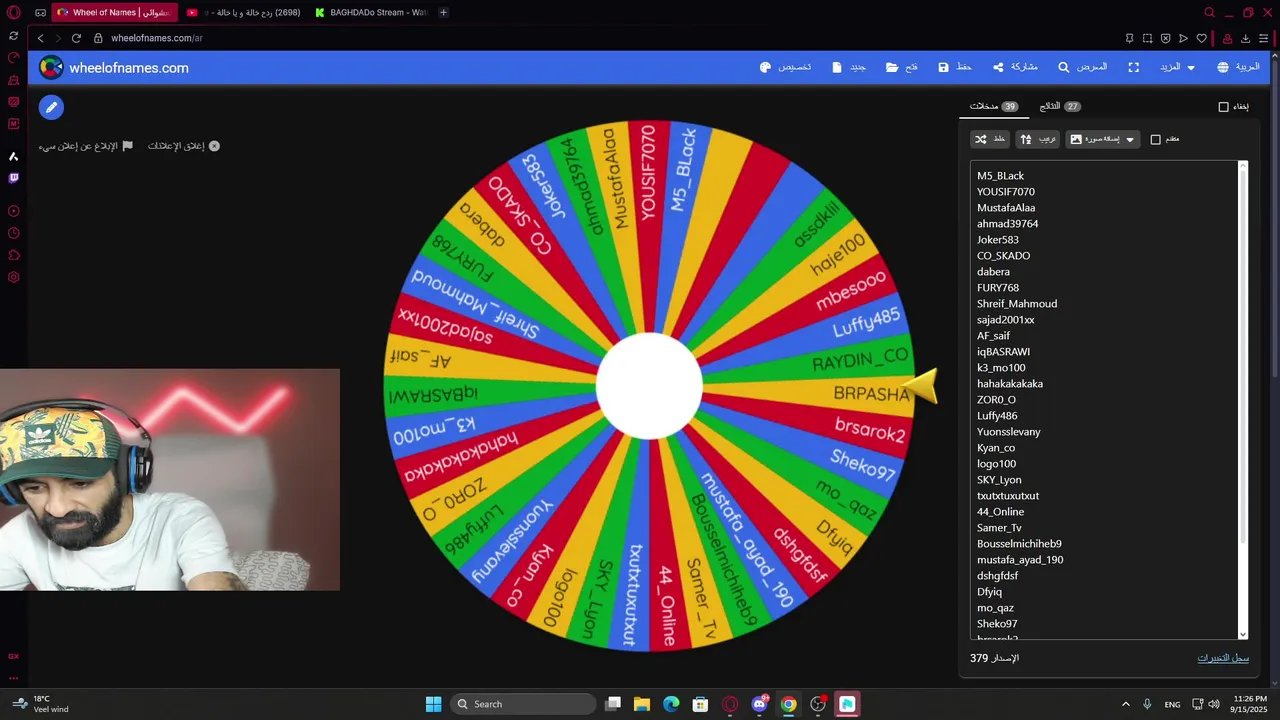Sort the entries with ترتيب button
Image resolution: width=1280 pixels, height=720 pixels.
point(1038,139)
